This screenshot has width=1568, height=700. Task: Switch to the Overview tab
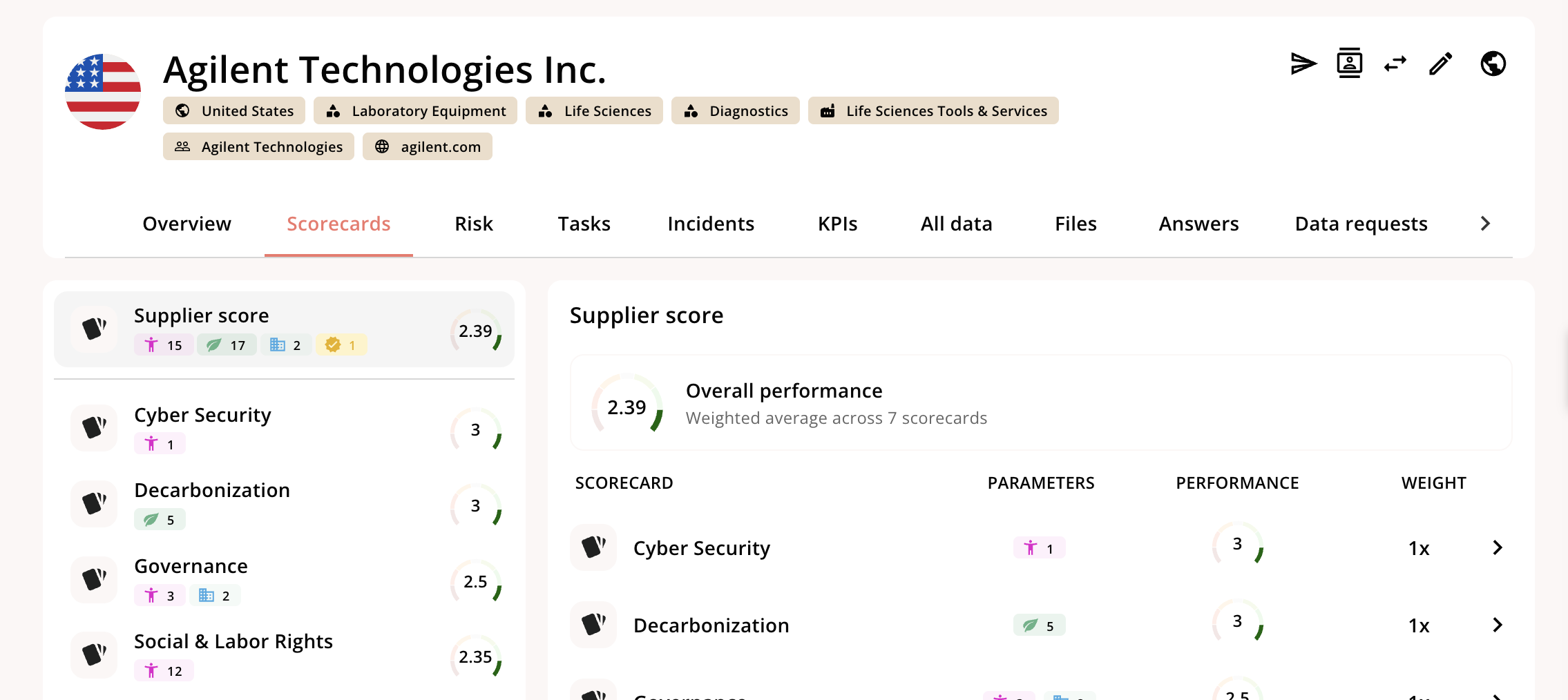187,224
